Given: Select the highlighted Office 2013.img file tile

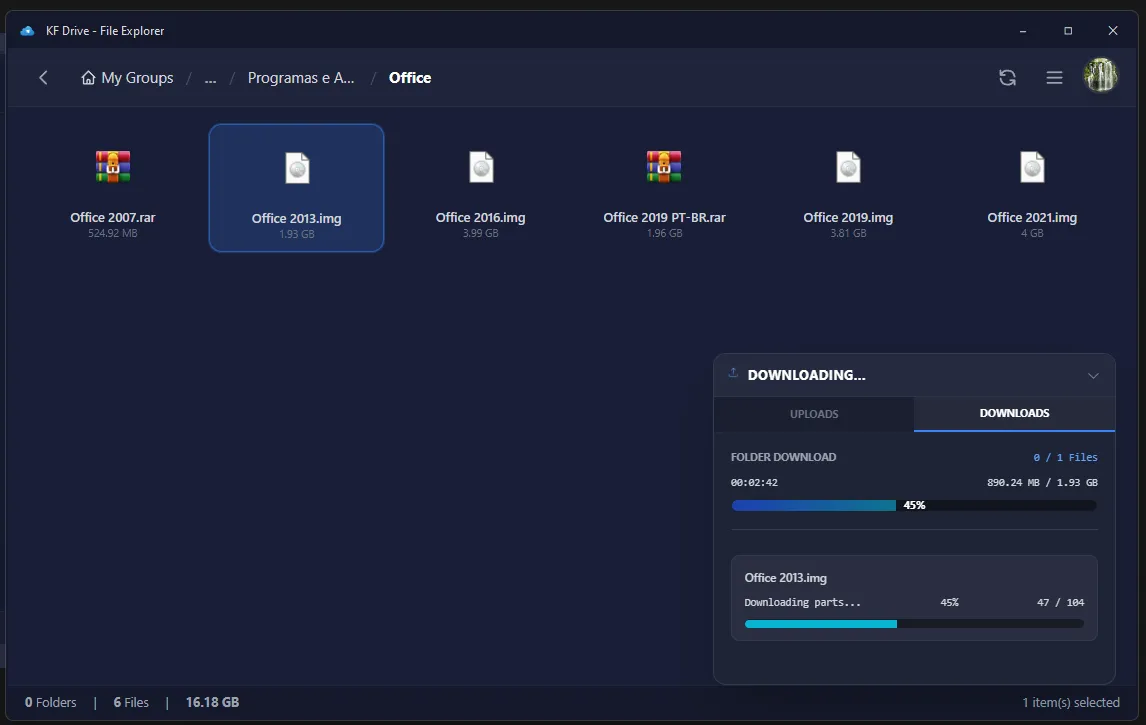Looking at the screenshot, I should [296, 188].
